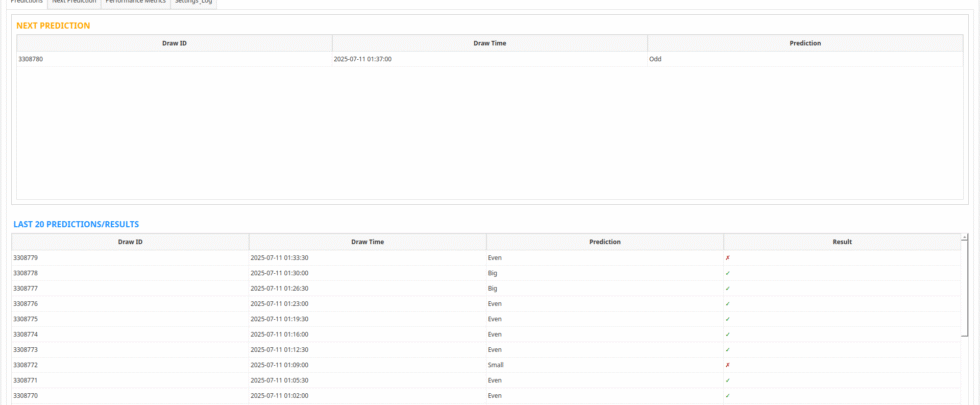Click the green check result for draw 3308776
980x405 pixels.
click(x=727, y=304)
